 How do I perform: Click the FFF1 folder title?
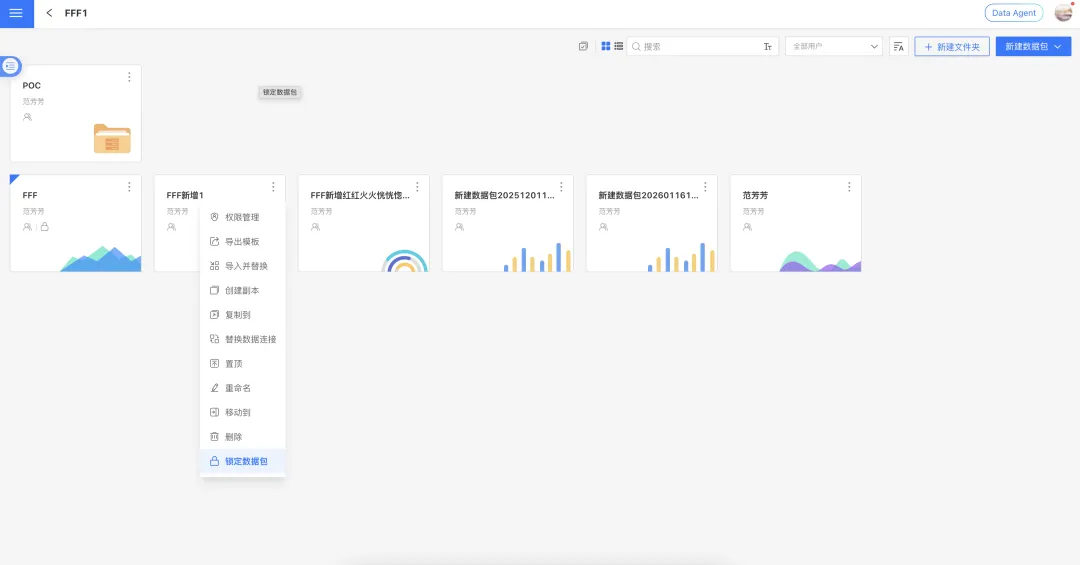pos(76,13)
